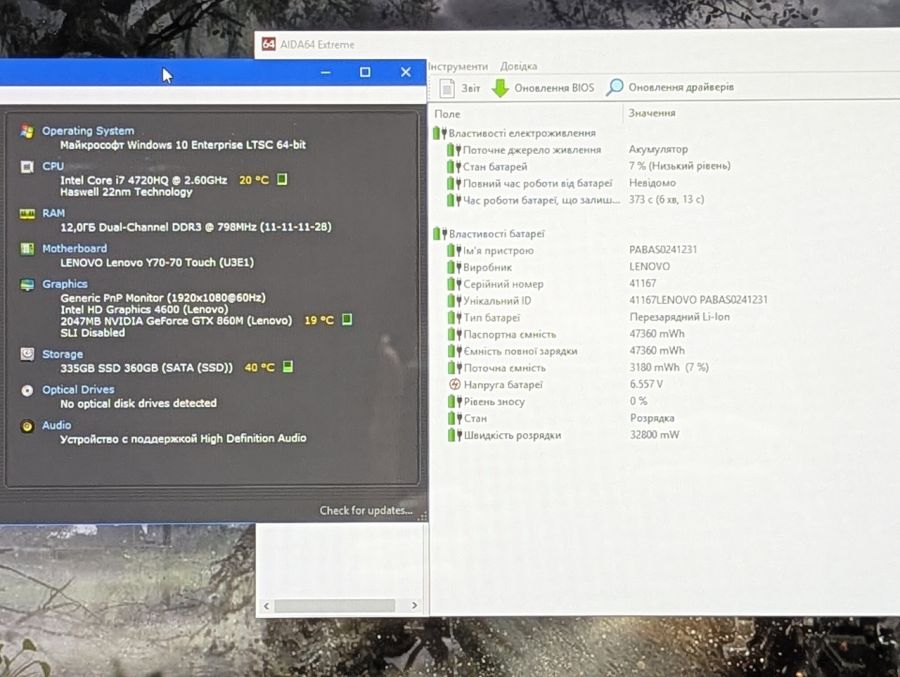
Task: Click the LENOVO Lenovo Y70-70 Touch text
Action: tap(157, 262)
